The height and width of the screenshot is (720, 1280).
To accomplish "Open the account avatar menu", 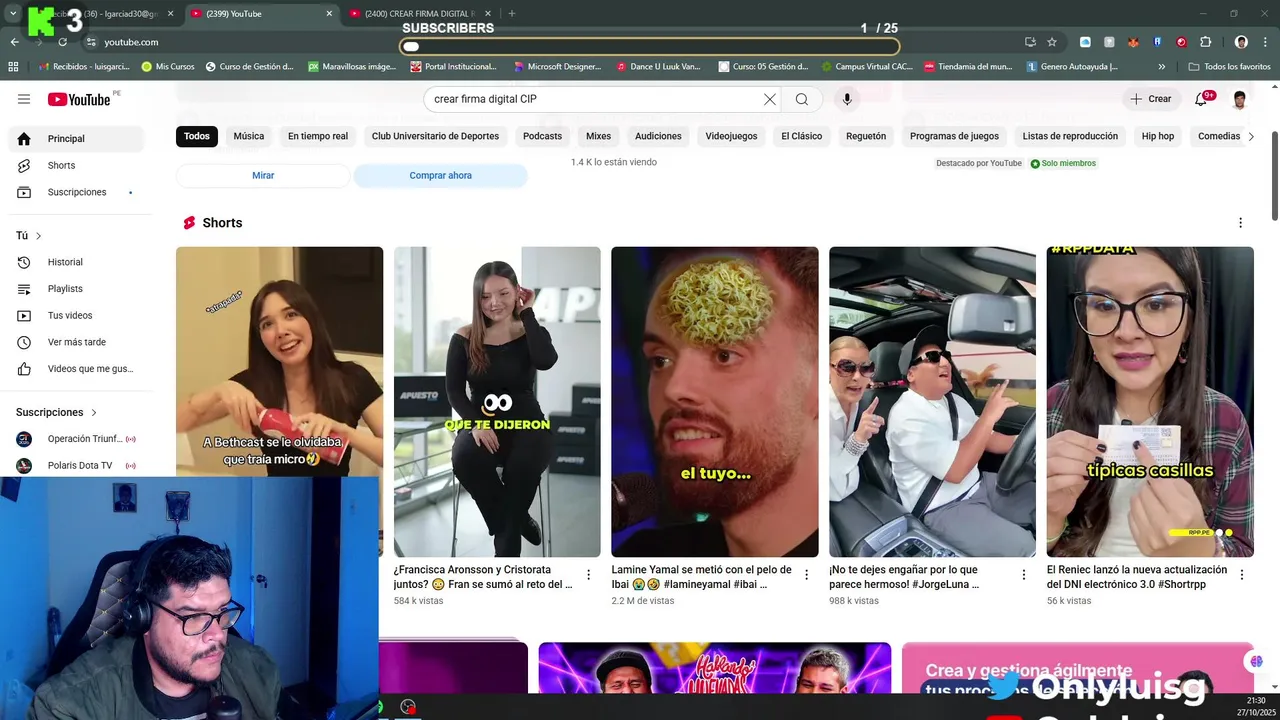I will point(1240,99).
